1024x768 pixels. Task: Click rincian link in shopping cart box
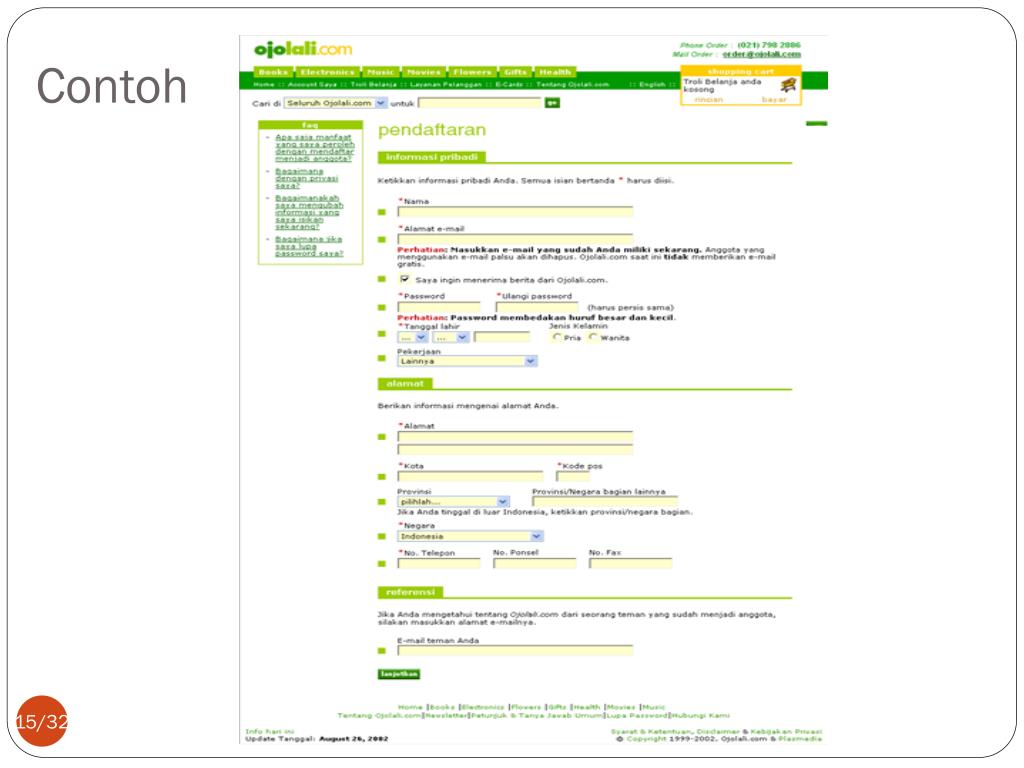709,99
